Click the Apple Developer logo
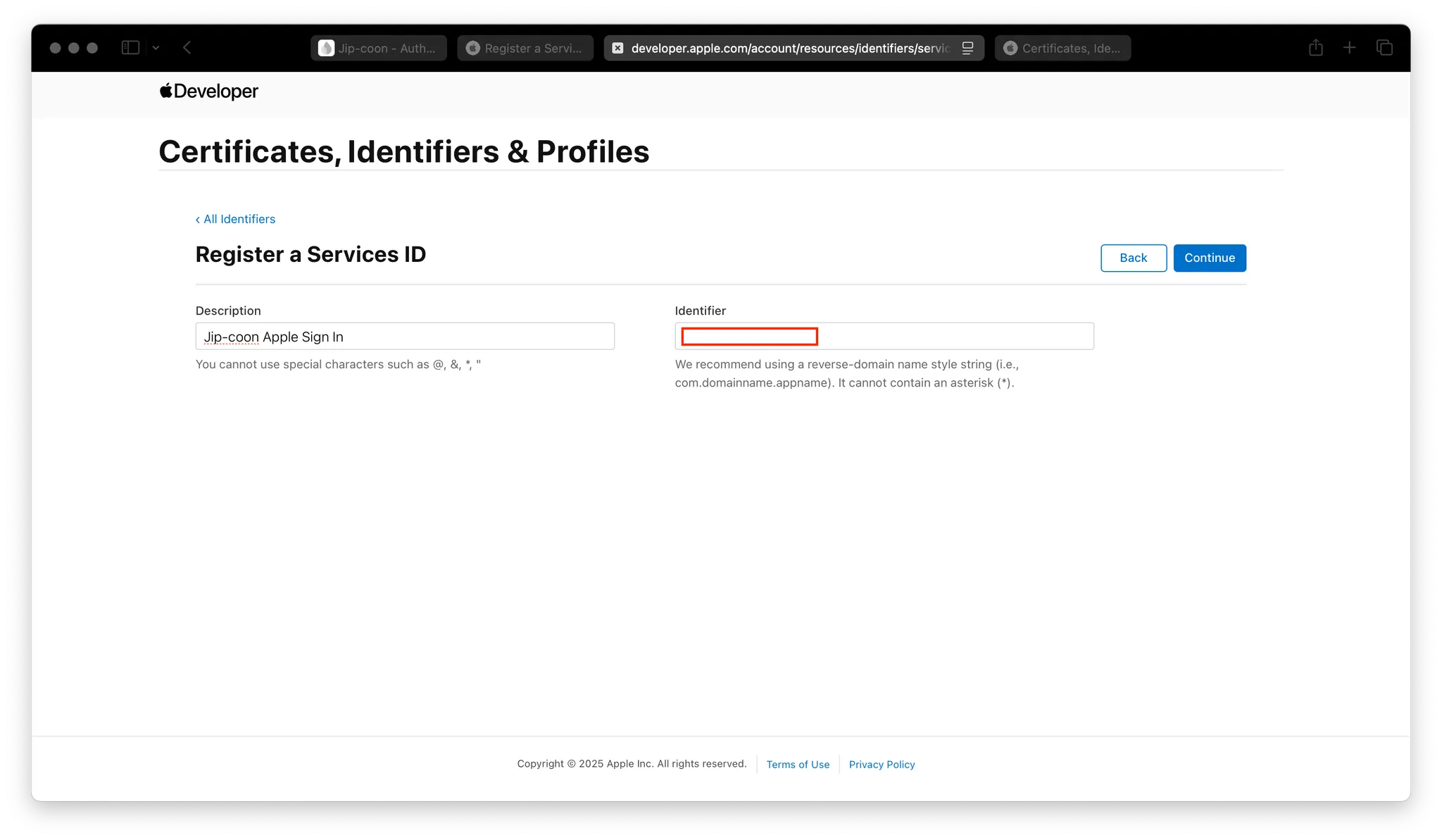This screenshot has height=840, width=1442. (x=209, y=92)
